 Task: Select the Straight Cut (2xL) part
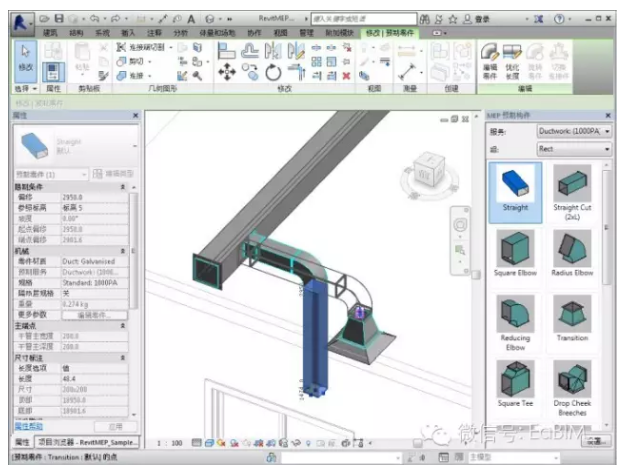[572, 192]
